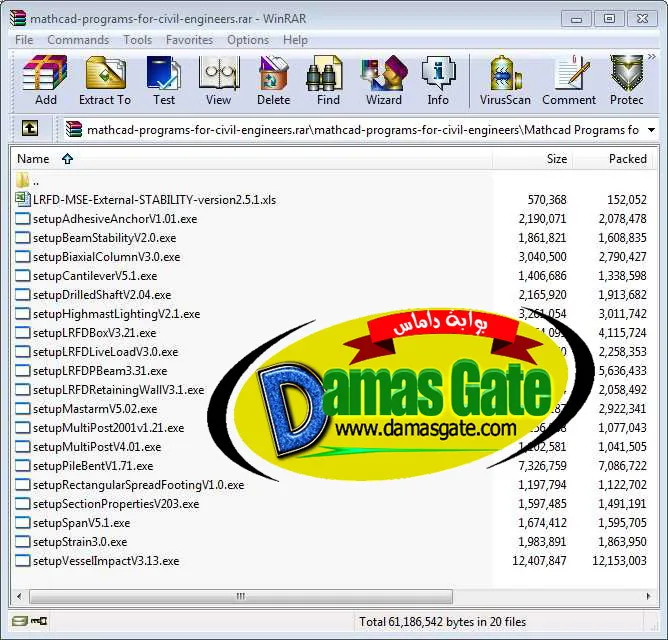
Task: Select setupMastarmV5.02.exe
Action: click(x=95, y=409)
